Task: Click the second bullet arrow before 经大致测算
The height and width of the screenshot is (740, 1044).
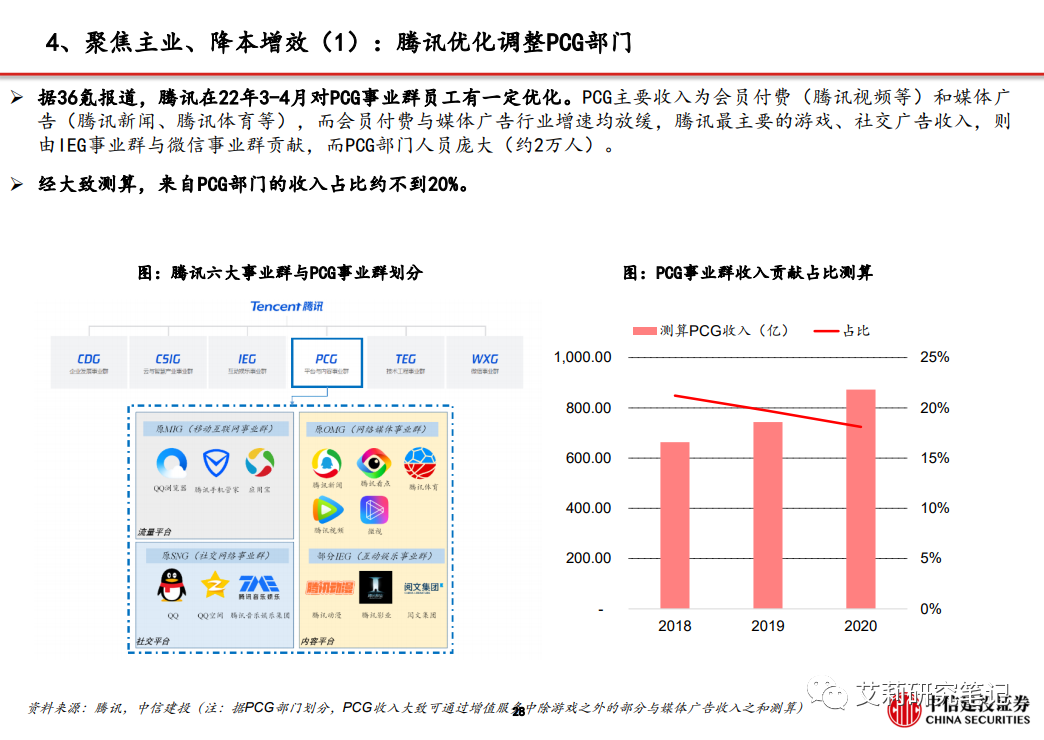Action: click(x=17, y=185)
